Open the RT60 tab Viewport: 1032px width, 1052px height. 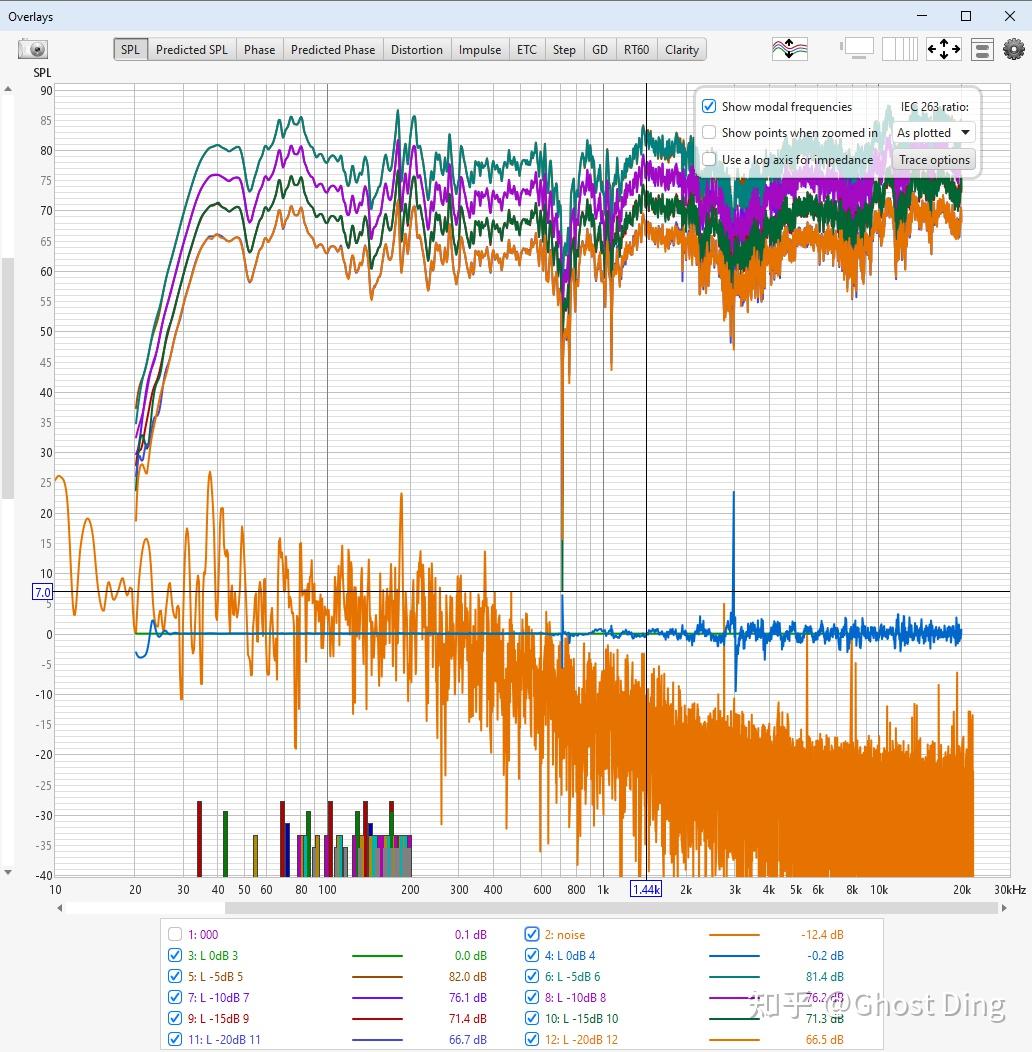pos(636,50)
